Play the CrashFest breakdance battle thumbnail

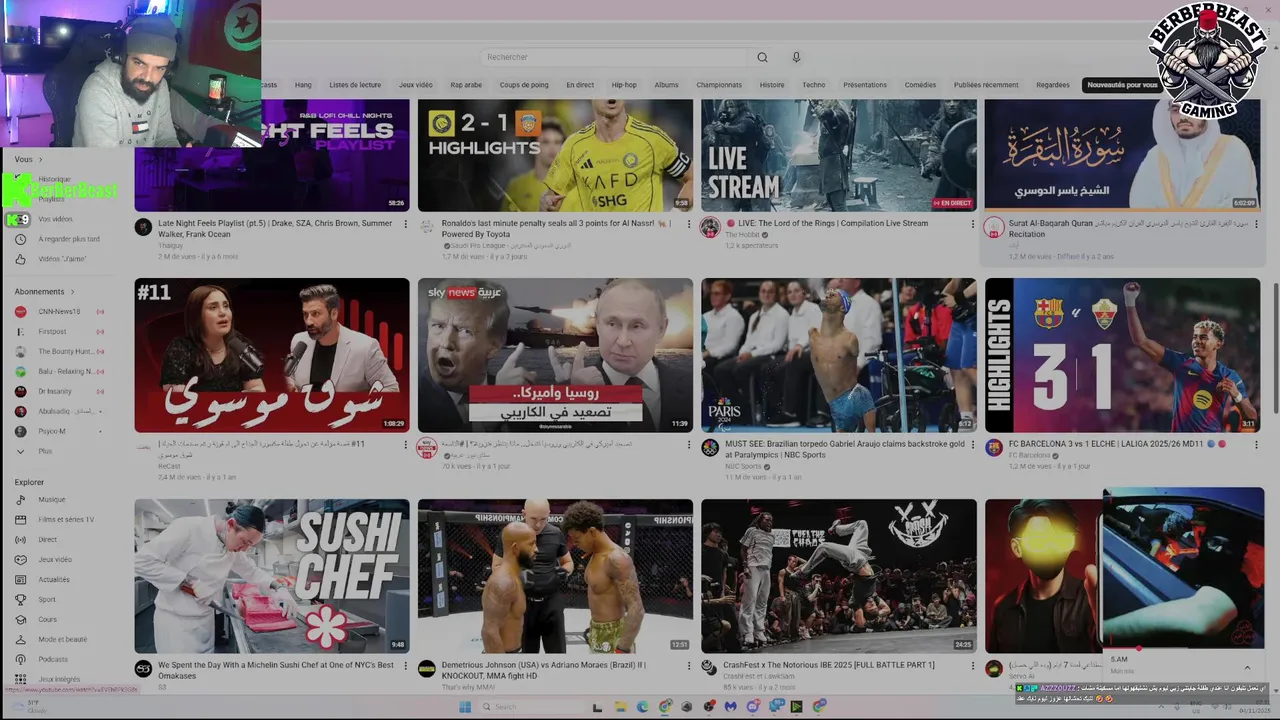839,576
